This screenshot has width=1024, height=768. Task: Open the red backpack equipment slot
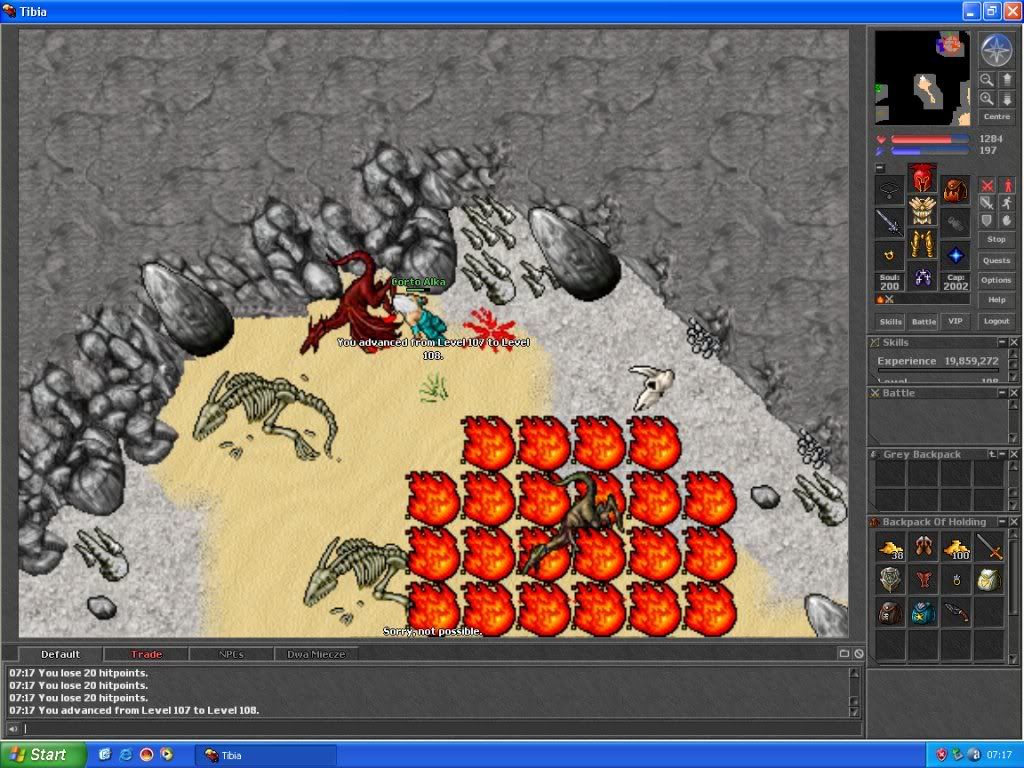[x=955, y=190]
